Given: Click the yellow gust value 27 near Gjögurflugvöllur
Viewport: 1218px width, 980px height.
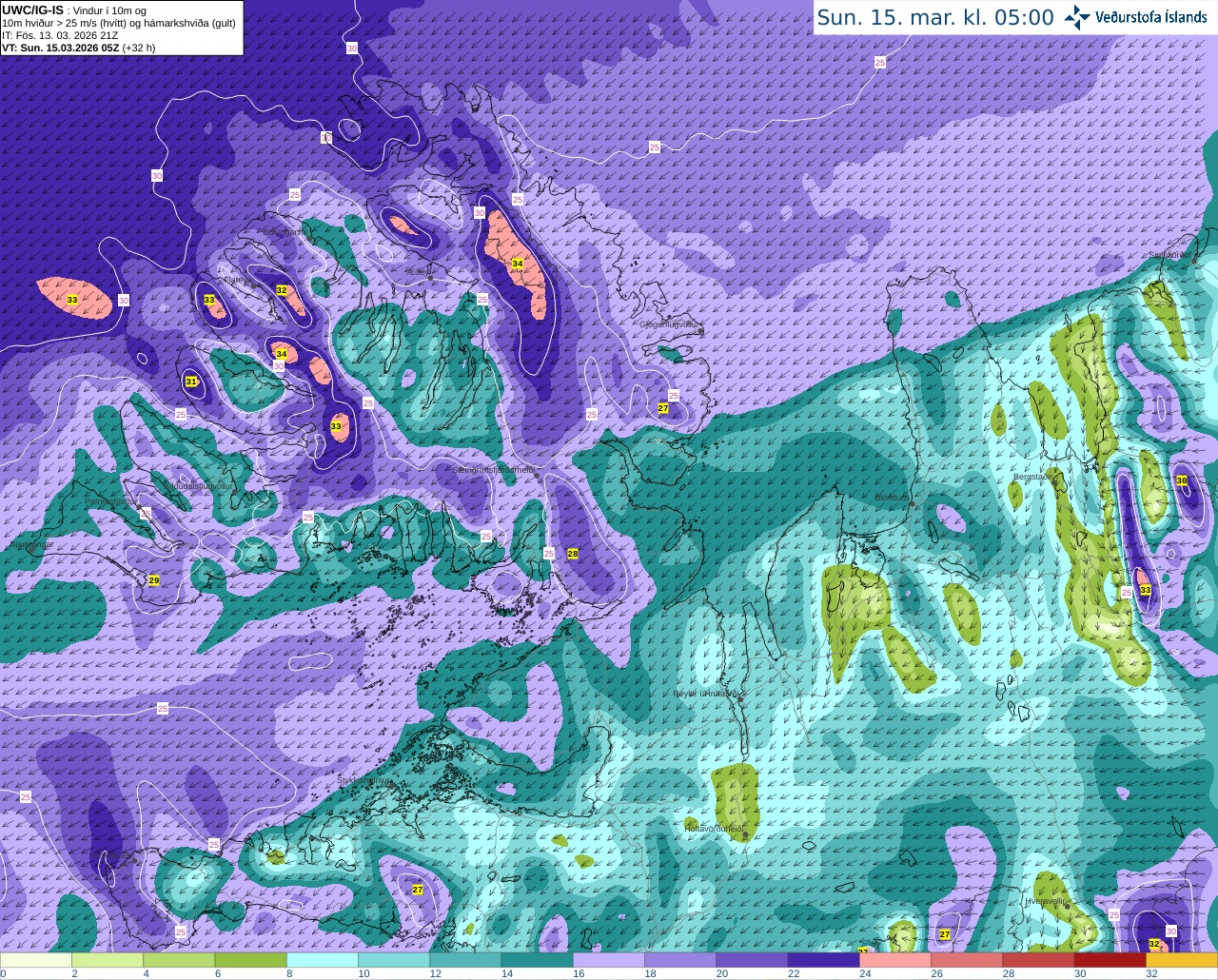Looking at the screenshot, I should tap(663, 408).
